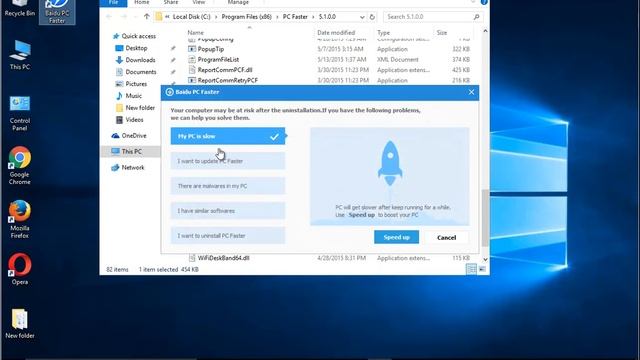This screenshot has height=360, width=640.
Task: Select Downloads in the navigation pane
Action: tap(140, 60)
